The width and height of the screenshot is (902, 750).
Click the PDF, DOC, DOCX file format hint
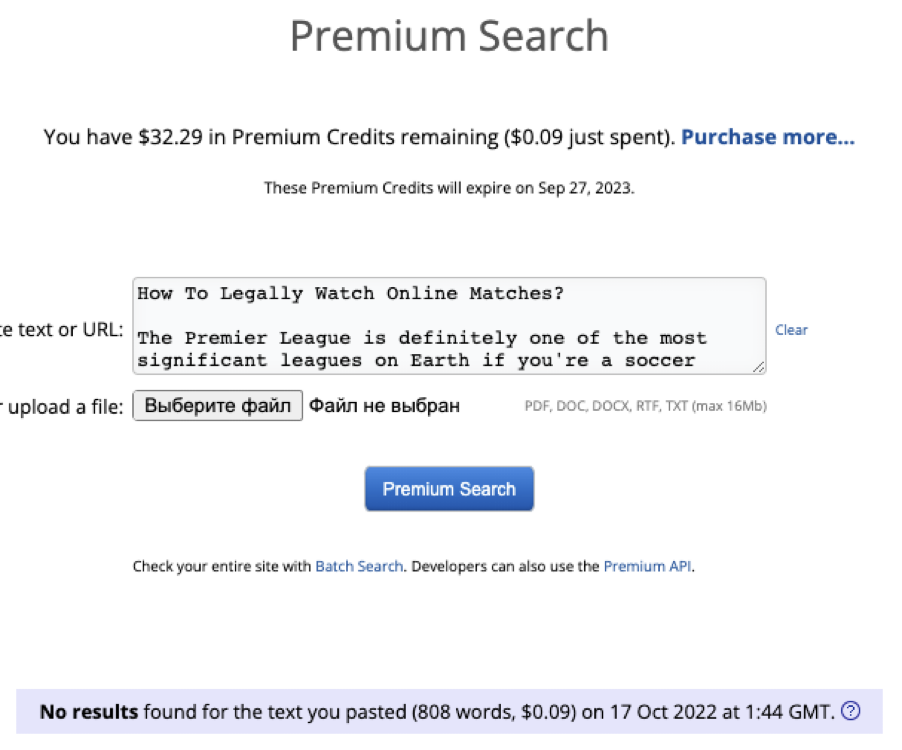[x=645, y=406]
